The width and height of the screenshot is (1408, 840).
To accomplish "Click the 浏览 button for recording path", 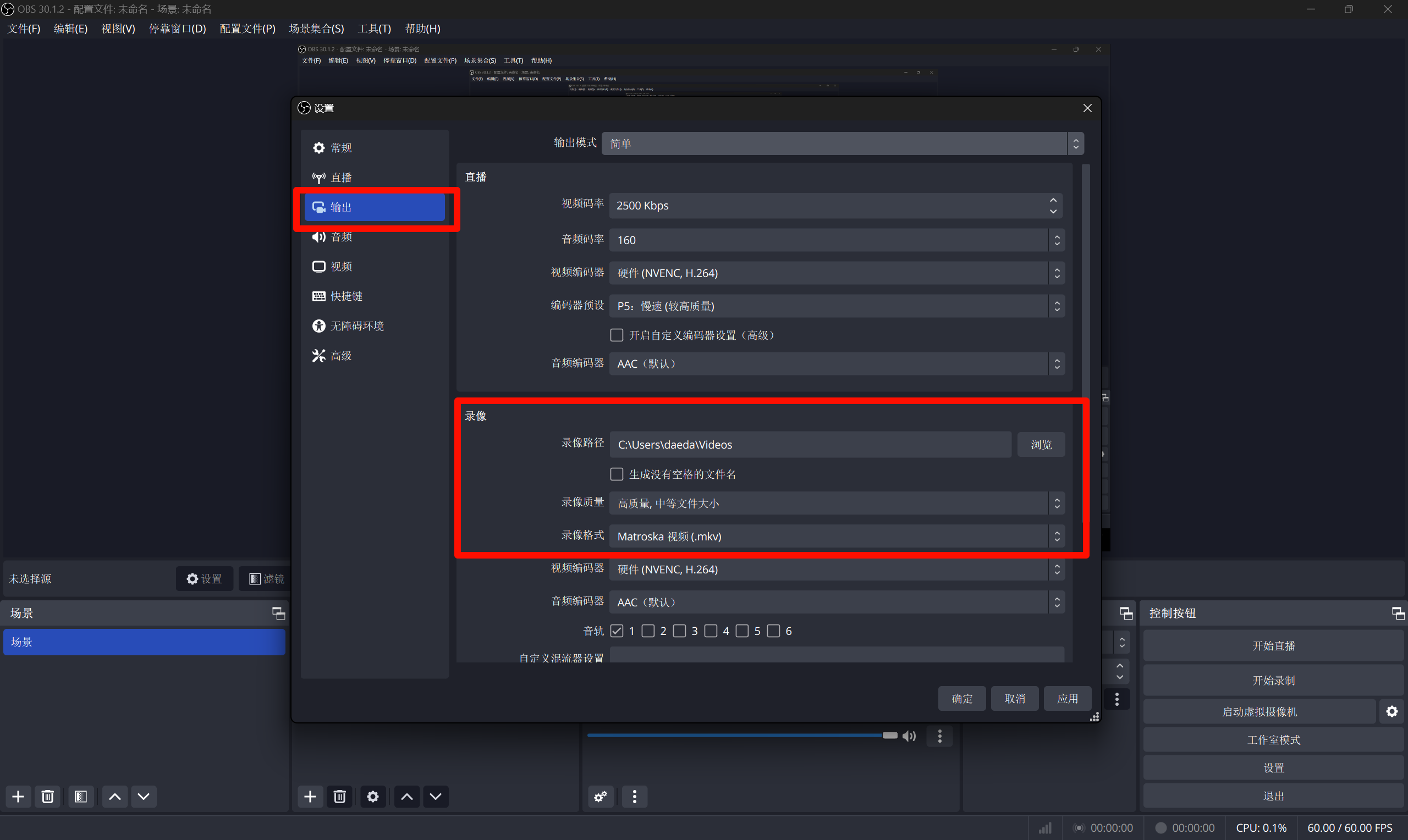I will [x=1041, y=444].
